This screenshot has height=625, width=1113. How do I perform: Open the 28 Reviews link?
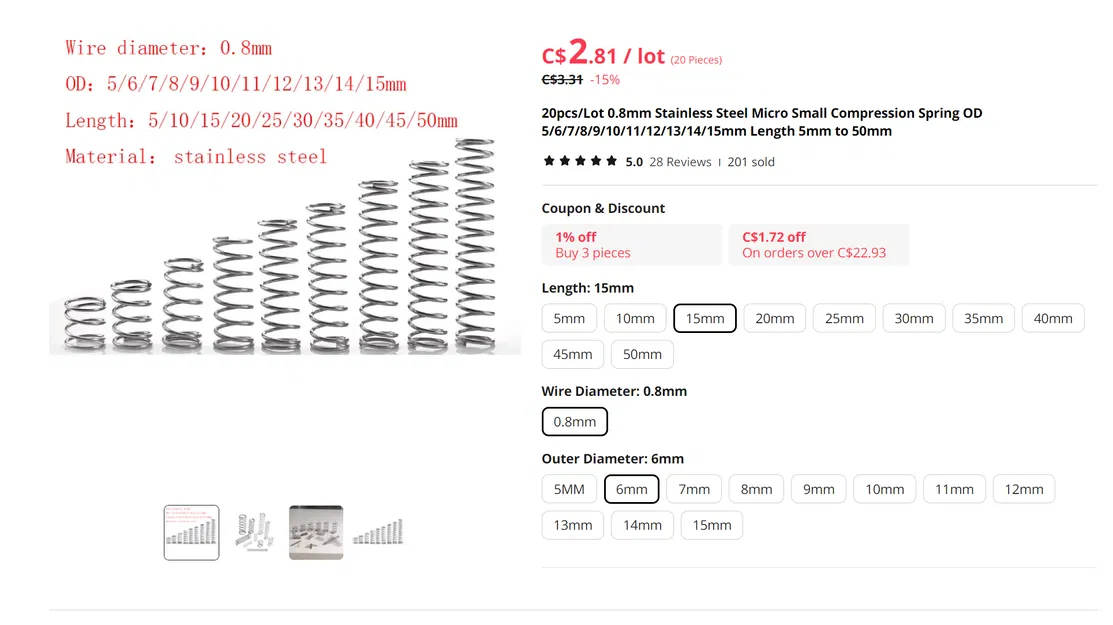(680, 162)
